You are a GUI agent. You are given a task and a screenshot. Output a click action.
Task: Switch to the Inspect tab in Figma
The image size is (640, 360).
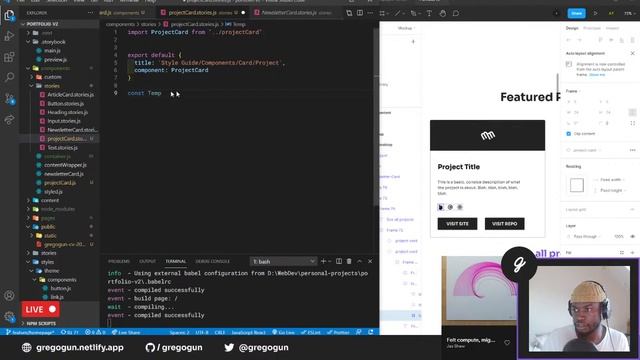tap(612, 28)
